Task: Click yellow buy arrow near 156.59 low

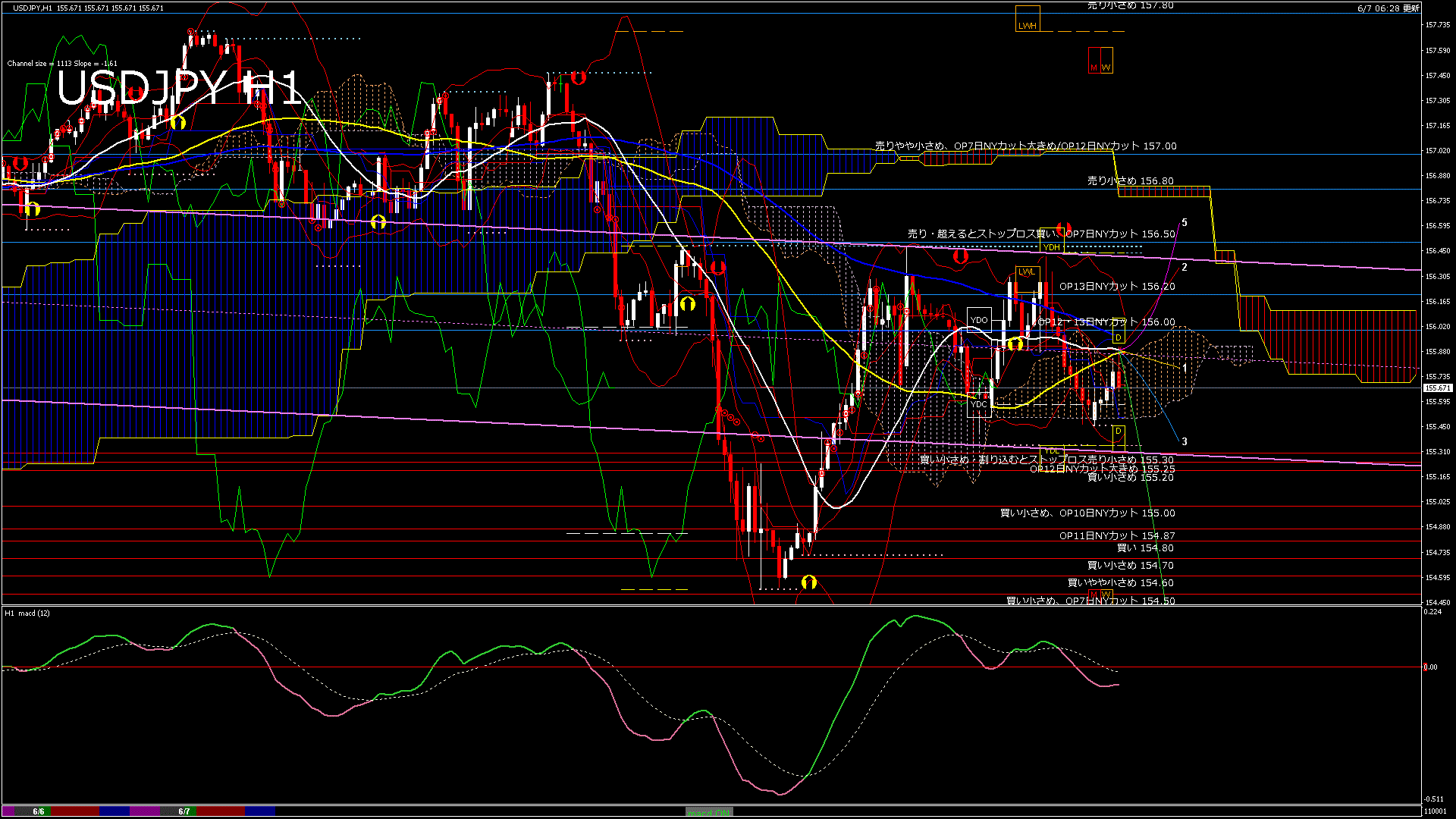Action: (x=378, y=222)
